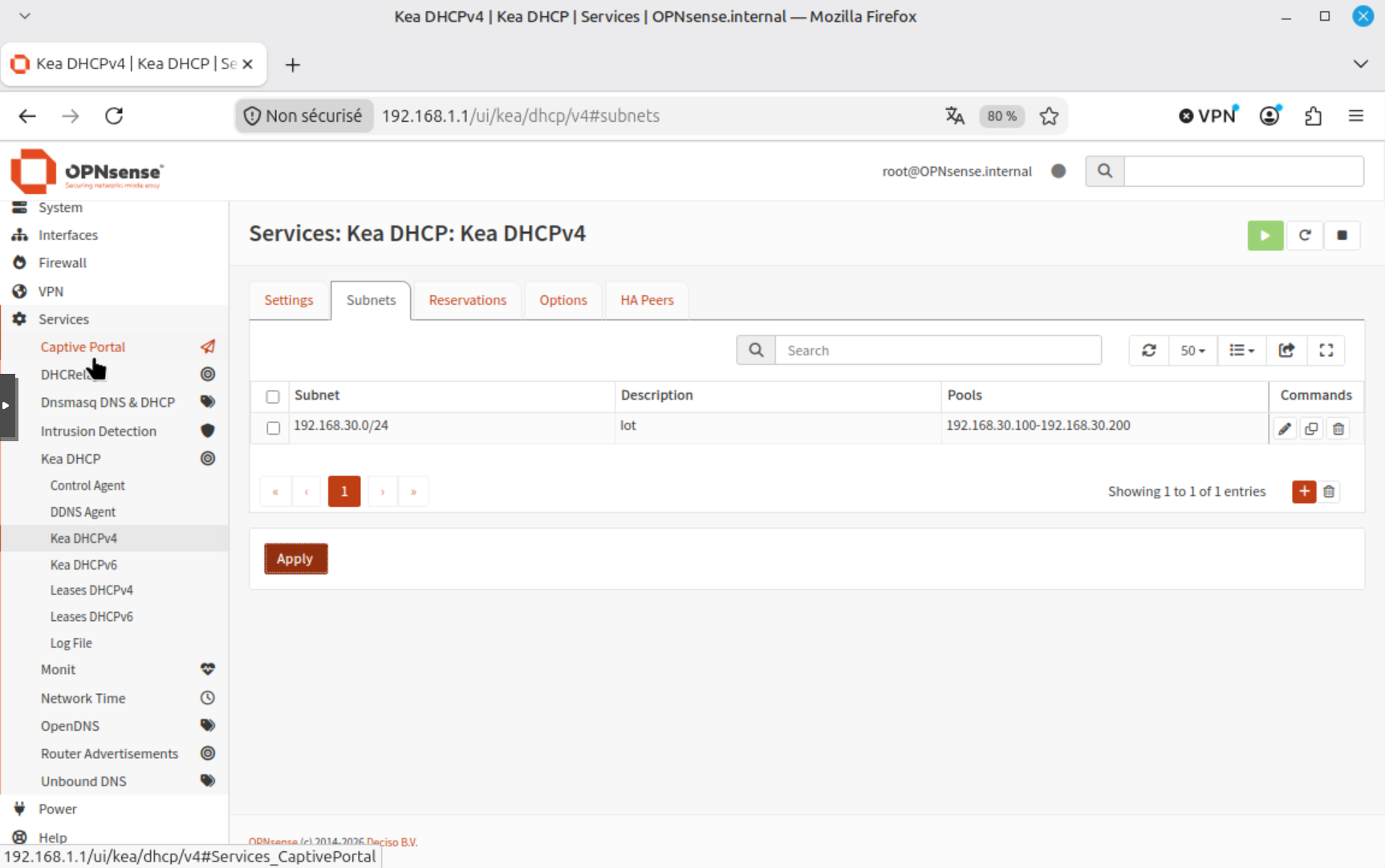This screenshot has width=1385, height=868.
Task: Select the Subnets tab
Action: 371,300
